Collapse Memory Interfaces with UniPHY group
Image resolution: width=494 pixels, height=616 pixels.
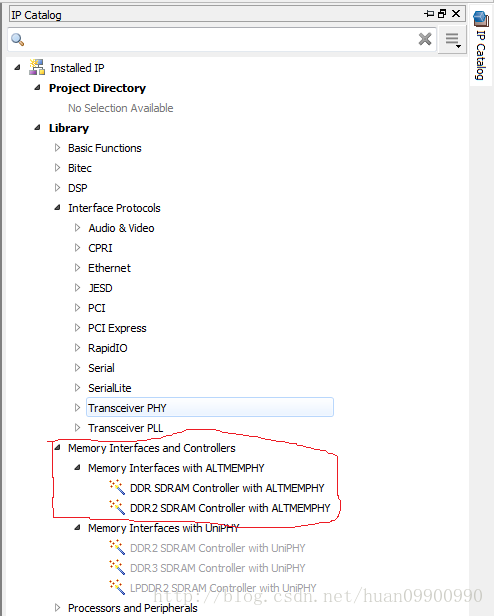77,527
